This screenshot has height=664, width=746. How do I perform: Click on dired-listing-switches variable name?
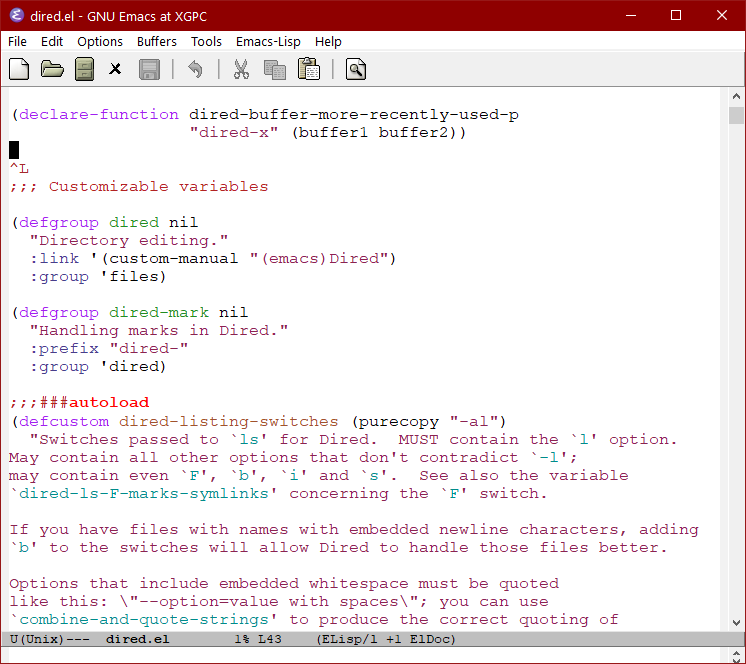click(228, 421)
